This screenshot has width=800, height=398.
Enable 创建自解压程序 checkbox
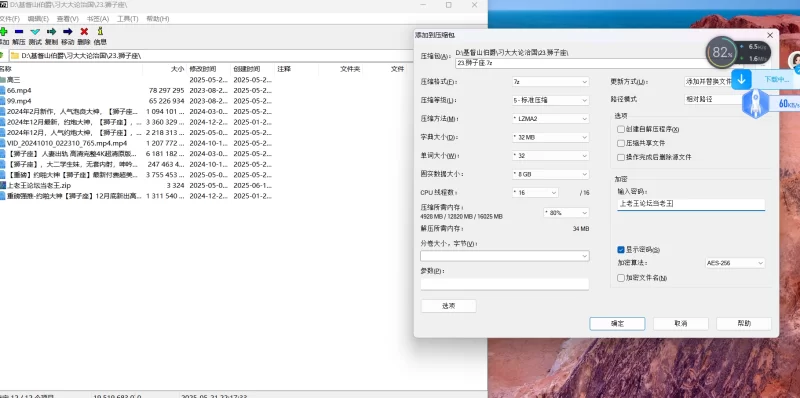[x=621, y=130]
